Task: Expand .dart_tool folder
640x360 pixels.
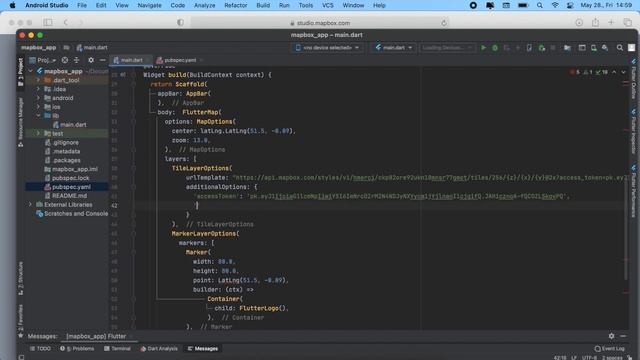Action: coord(38,80)
